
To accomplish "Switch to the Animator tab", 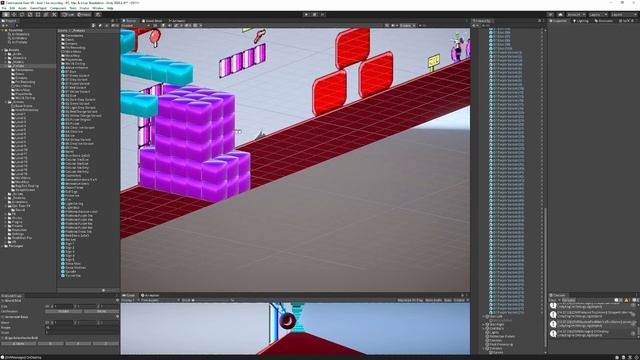I will (x=177, y=20).
